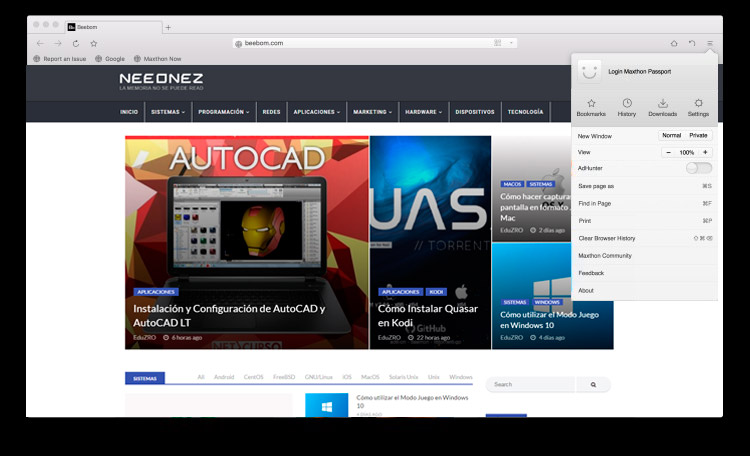Open Bookmarks from the menu panel

[x=591, y=108]
